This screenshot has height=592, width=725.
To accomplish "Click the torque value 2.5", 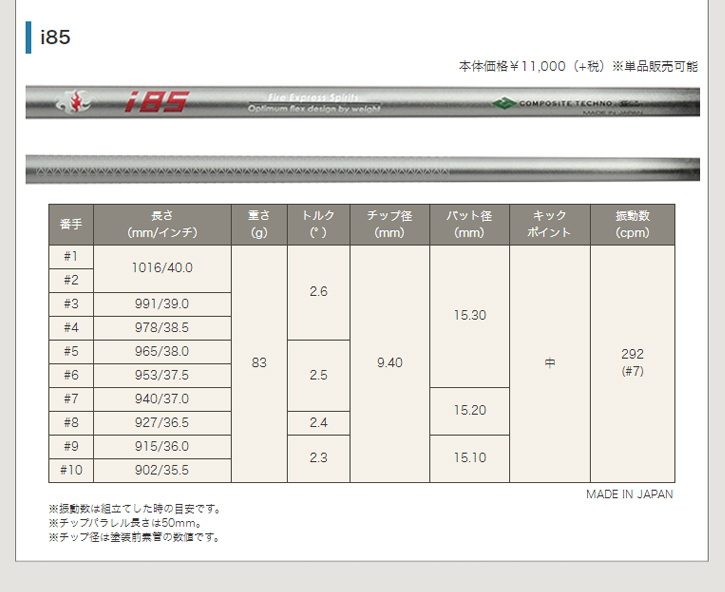I will 319,376.
